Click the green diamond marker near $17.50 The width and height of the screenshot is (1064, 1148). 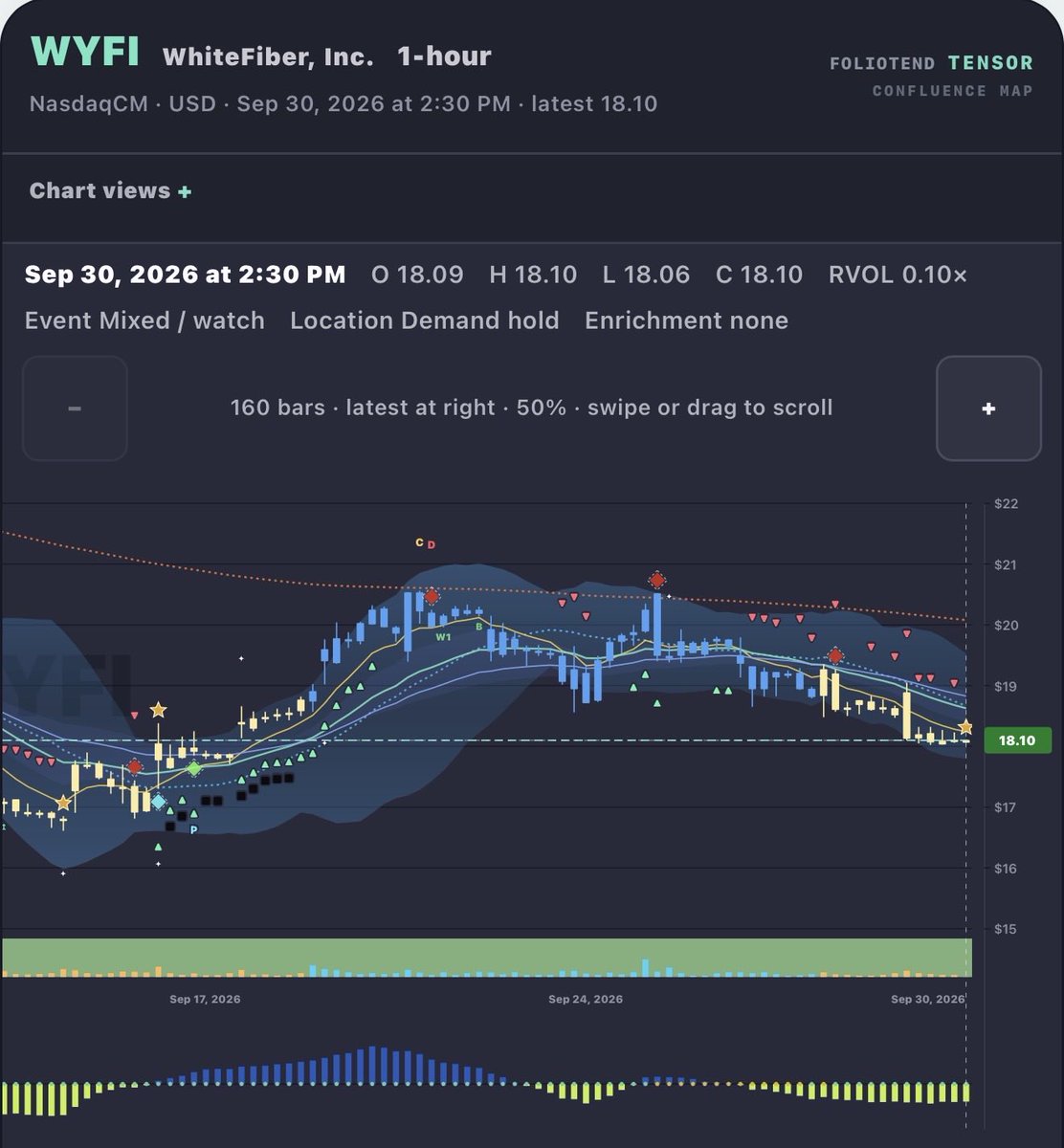tap(194, 768)
